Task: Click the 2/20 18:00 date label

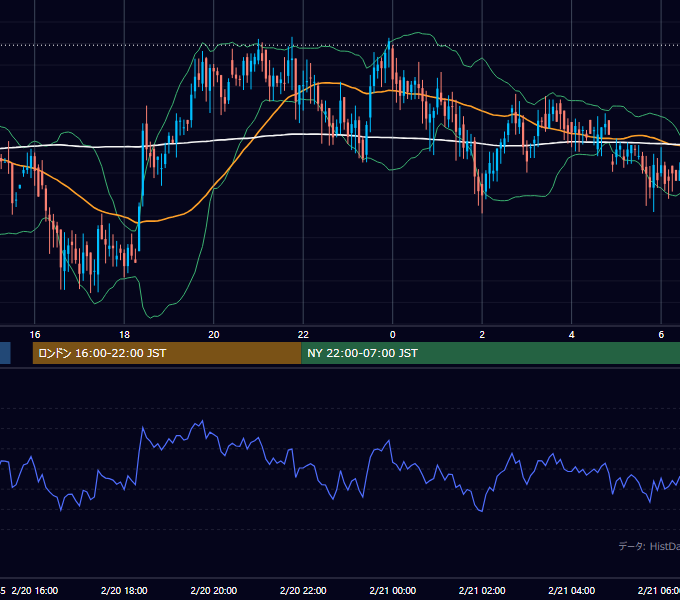Action: [x=124, y=590]
